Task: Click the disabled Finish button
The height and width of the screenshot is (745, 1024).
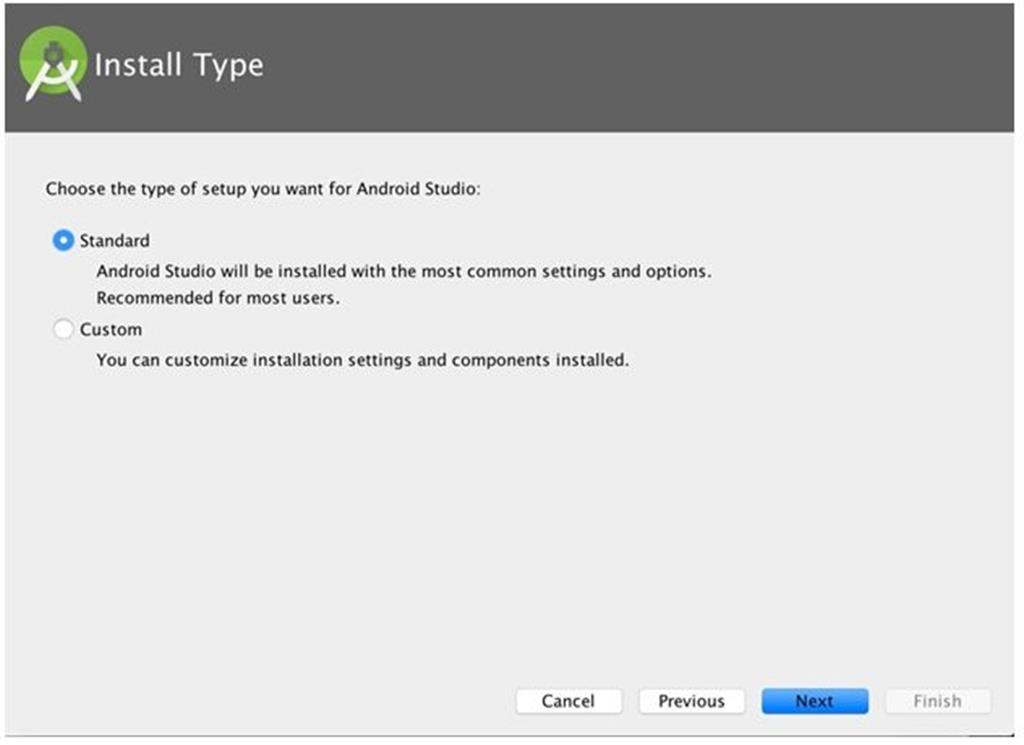Action: [x=937, y=701]
